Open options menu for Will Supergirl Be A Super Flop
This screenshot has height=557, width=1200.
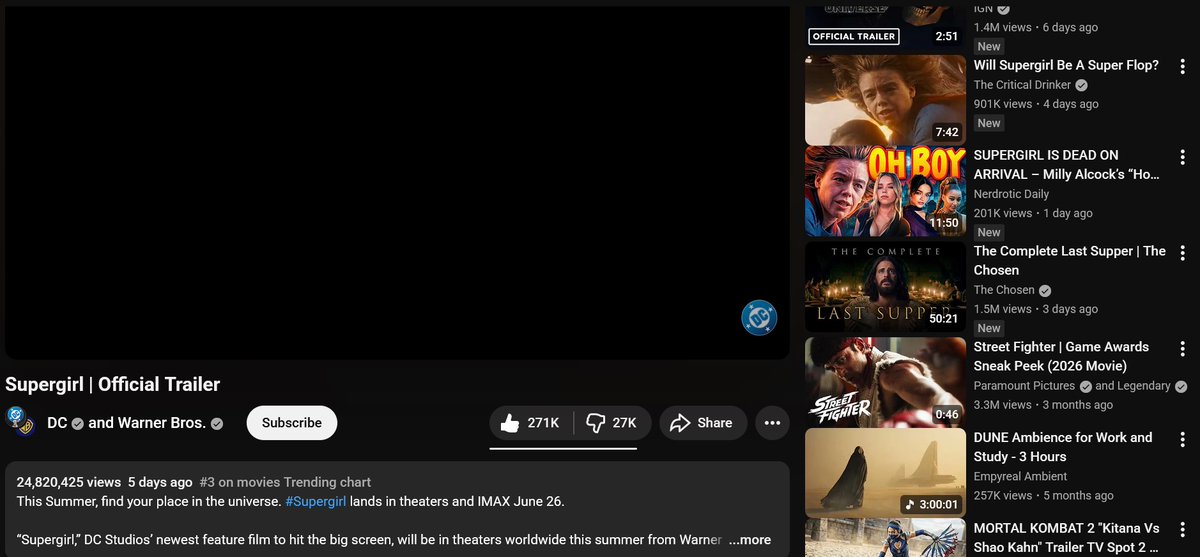click(x=1183, y=68)
